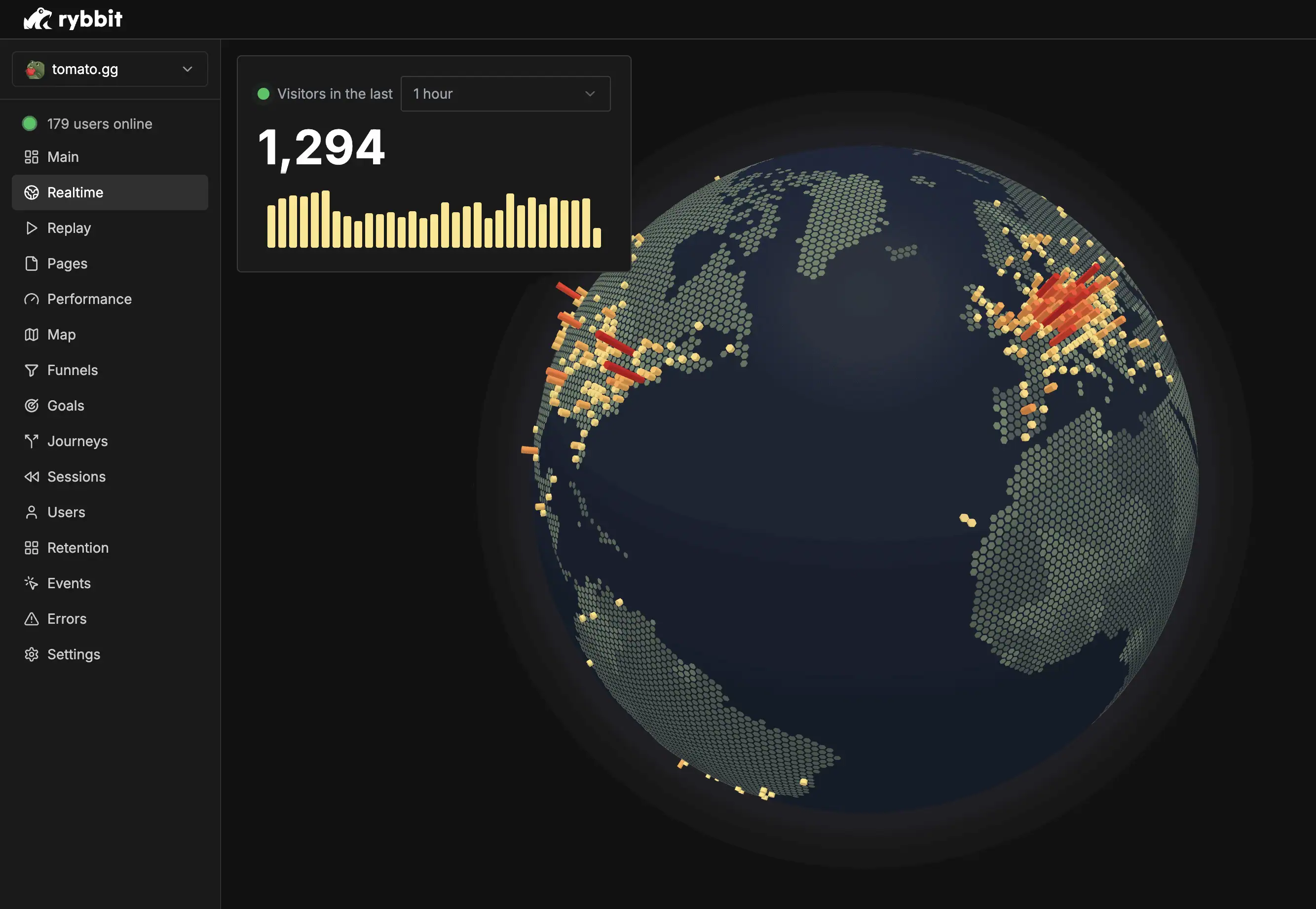The width and height of the screenshot is (1316, 909).
Task: Open the 1 hour time range dropdown
Action: pyautogui.click(x=505, y=94)
